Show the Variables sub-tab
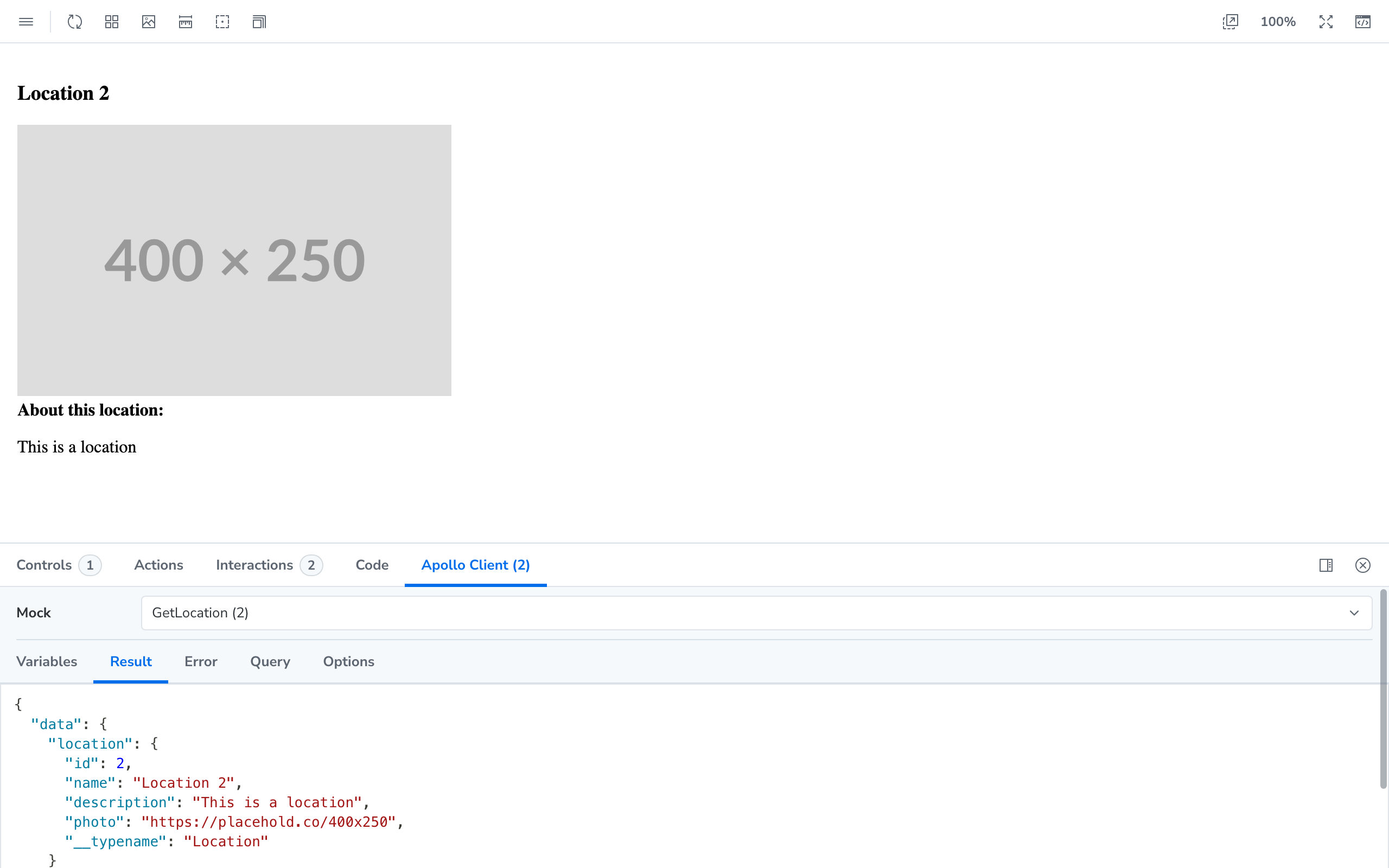The width and height of the screenshot is (1389, 868). (x=47, y=661)
